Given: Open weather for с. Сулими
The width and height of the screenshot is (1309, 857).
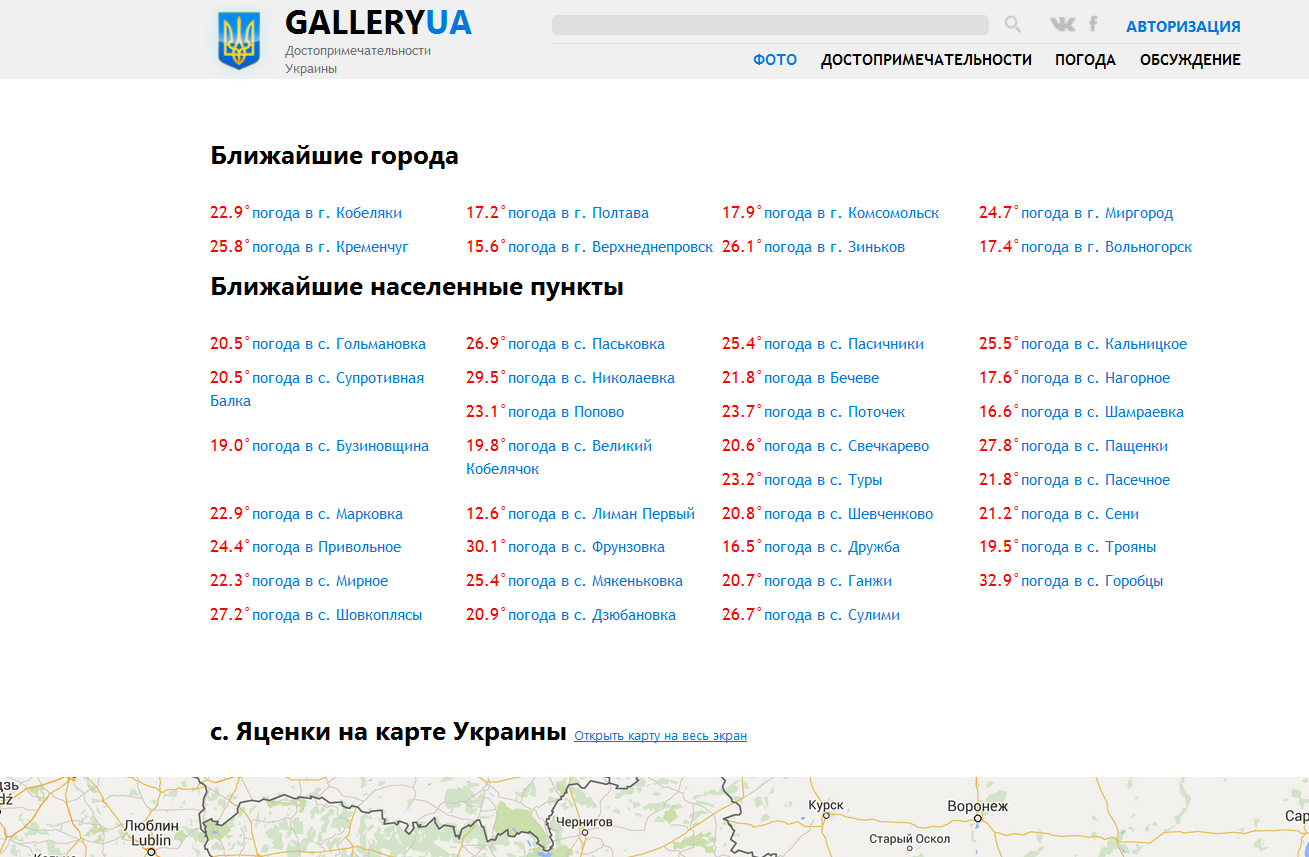Looking at the screenshot, I should click(832, 615).
